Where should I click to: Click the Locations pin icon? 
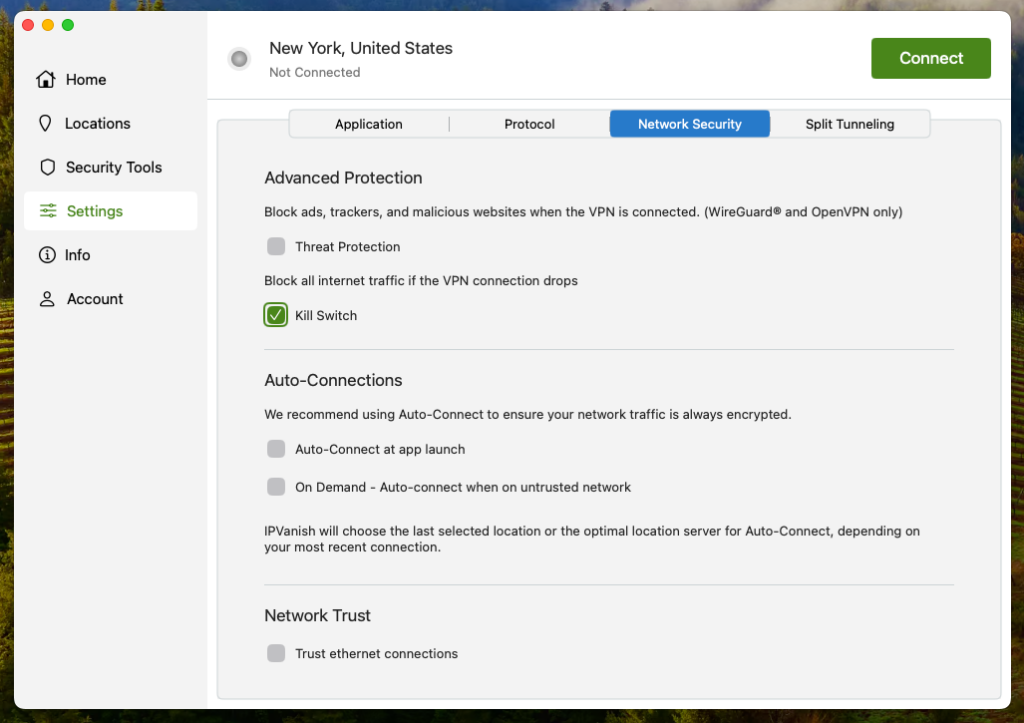(45, 123)
